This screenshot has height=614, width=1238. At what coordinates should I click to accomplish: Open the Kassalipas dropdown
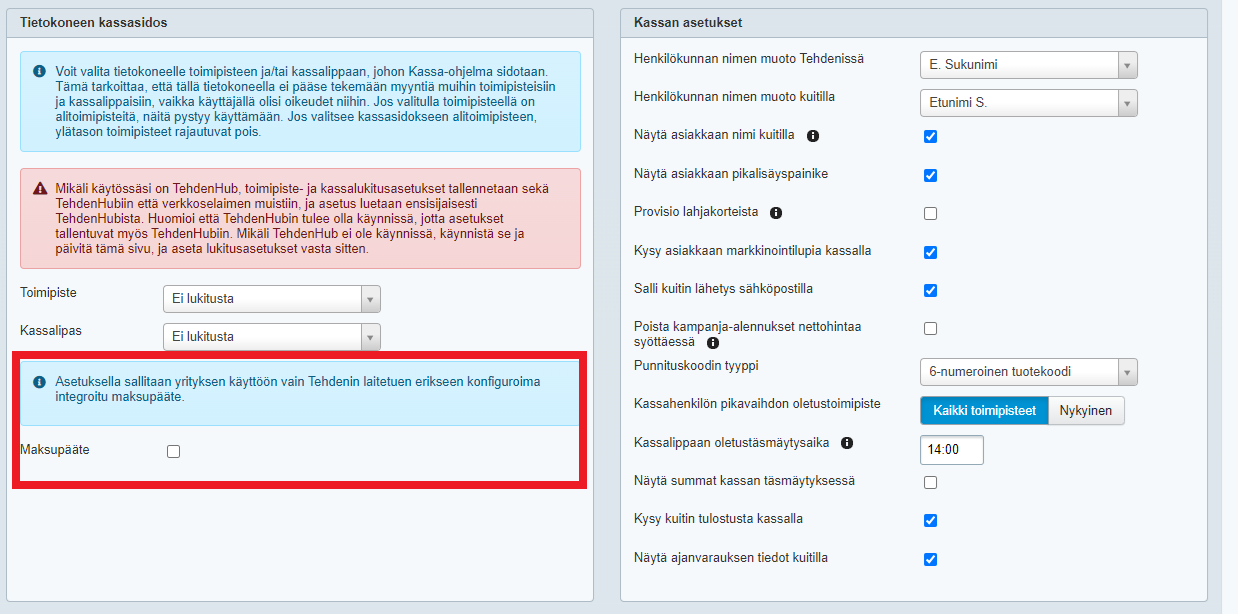(x=271, y=337)
